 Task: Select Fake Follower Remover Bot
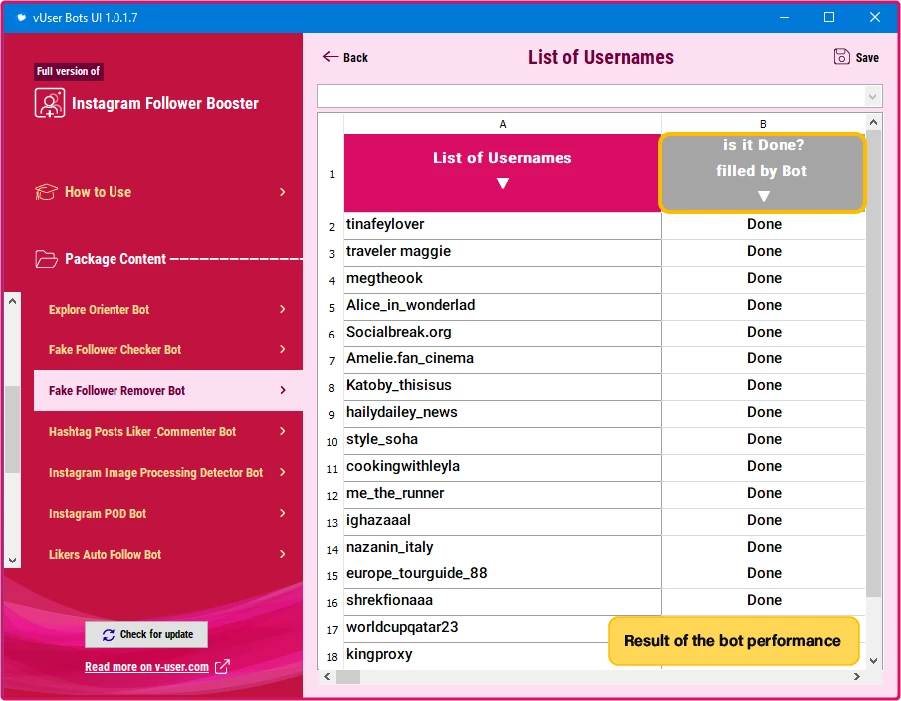click(168, 390)
